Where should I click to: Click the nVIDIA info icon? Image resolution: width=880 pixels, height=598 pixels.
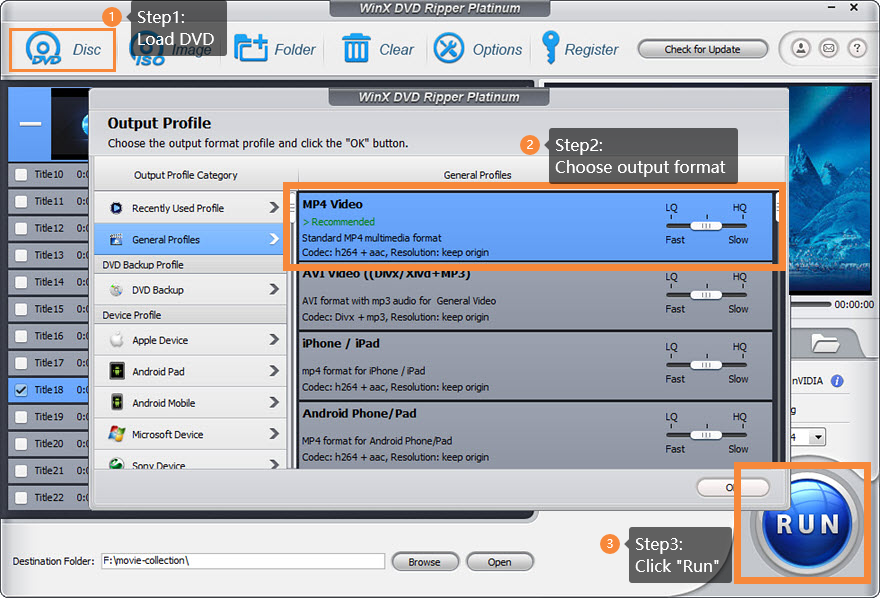tap(837, 381)
